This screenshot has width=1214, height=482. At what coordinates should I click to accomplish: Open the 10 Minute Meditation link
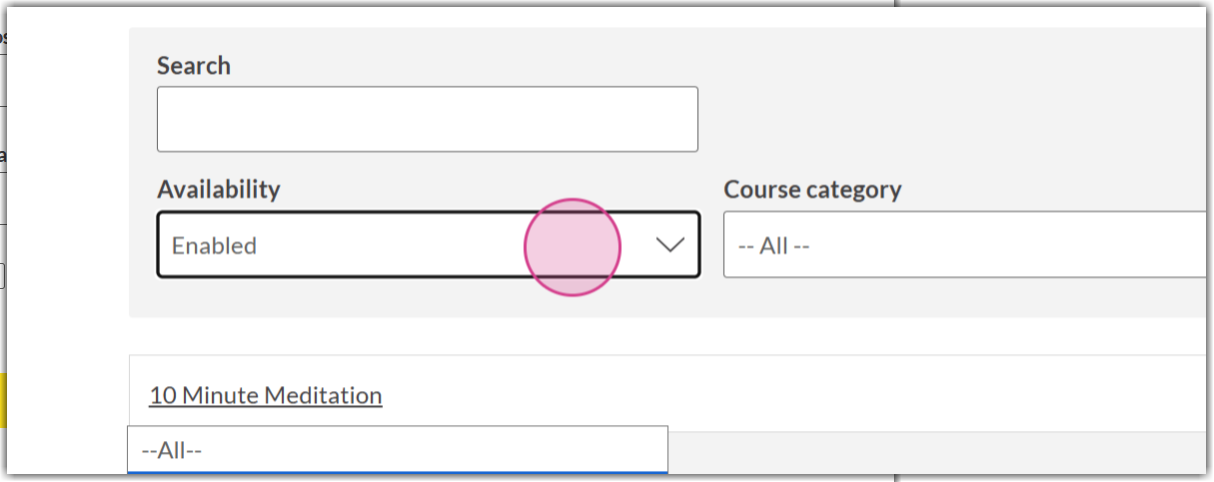click(266, 395)
